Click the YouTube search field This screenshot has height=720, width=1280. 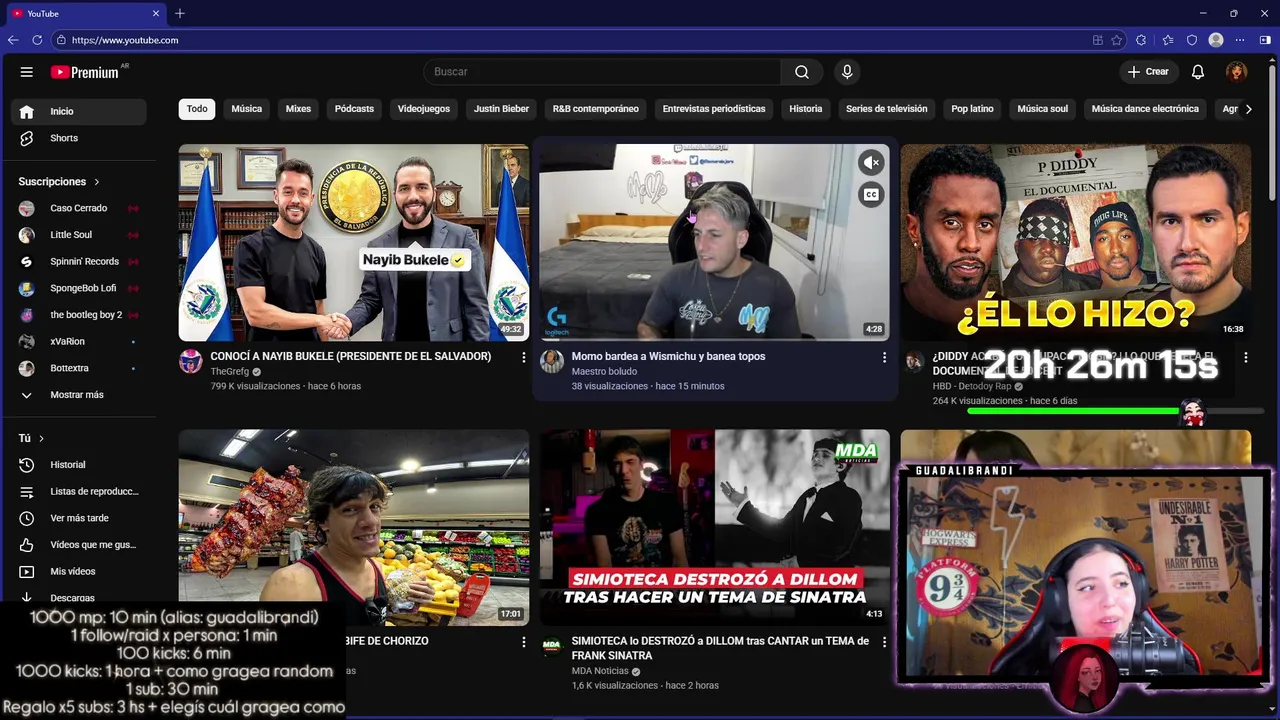click(x=602, y=72)
